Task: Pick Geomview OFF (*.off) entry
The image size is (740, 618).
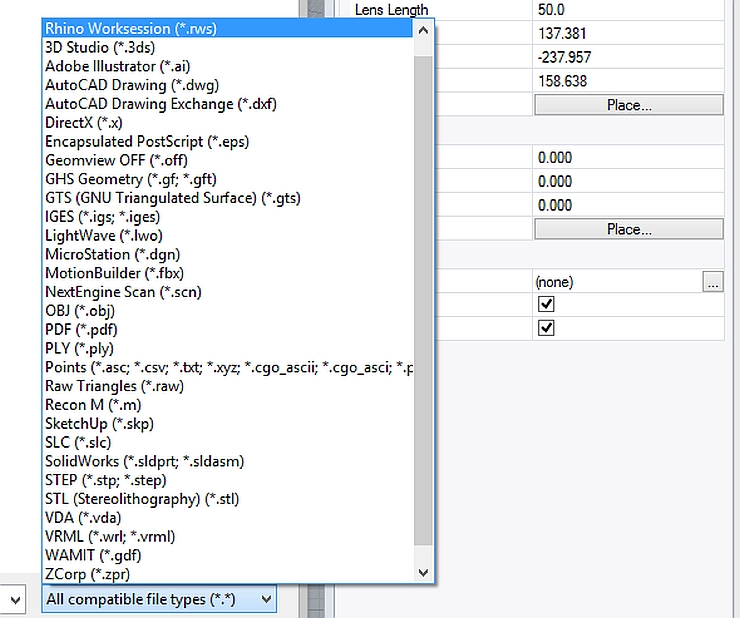Action: pyautogui.click(x=227, y=160)
